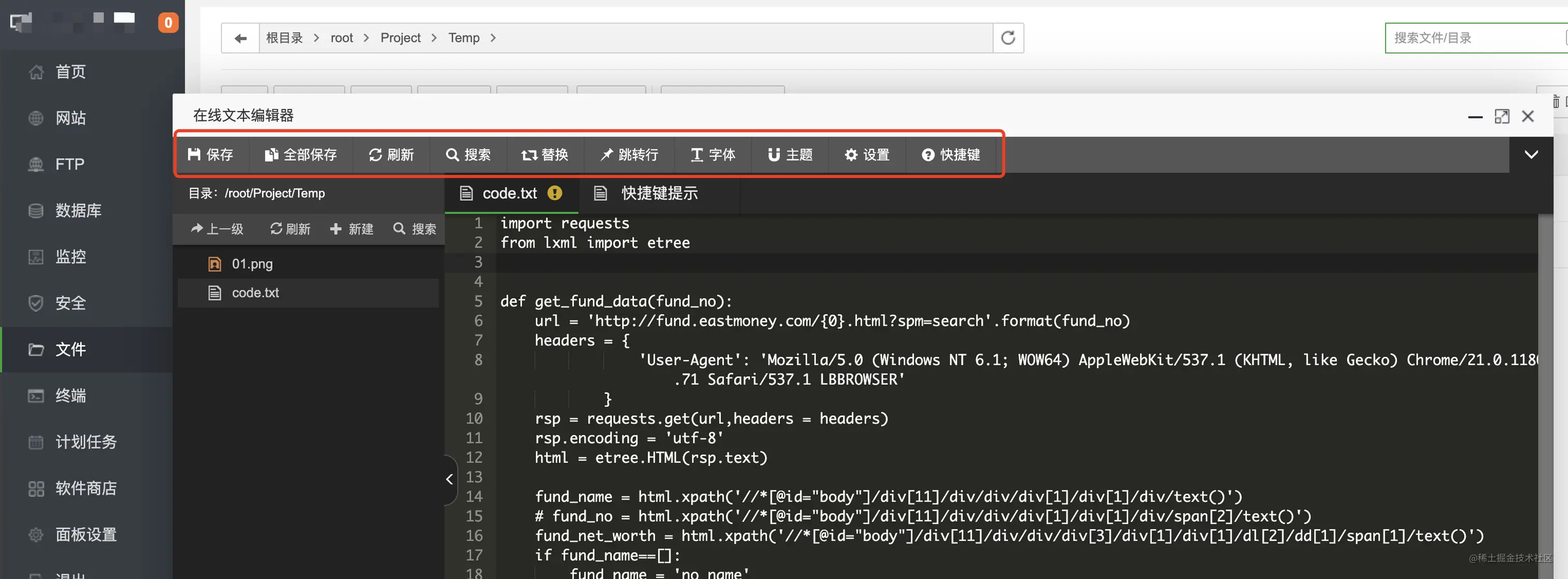
Task: Open 面板设置 in sidebar
Action: point(87,534)
